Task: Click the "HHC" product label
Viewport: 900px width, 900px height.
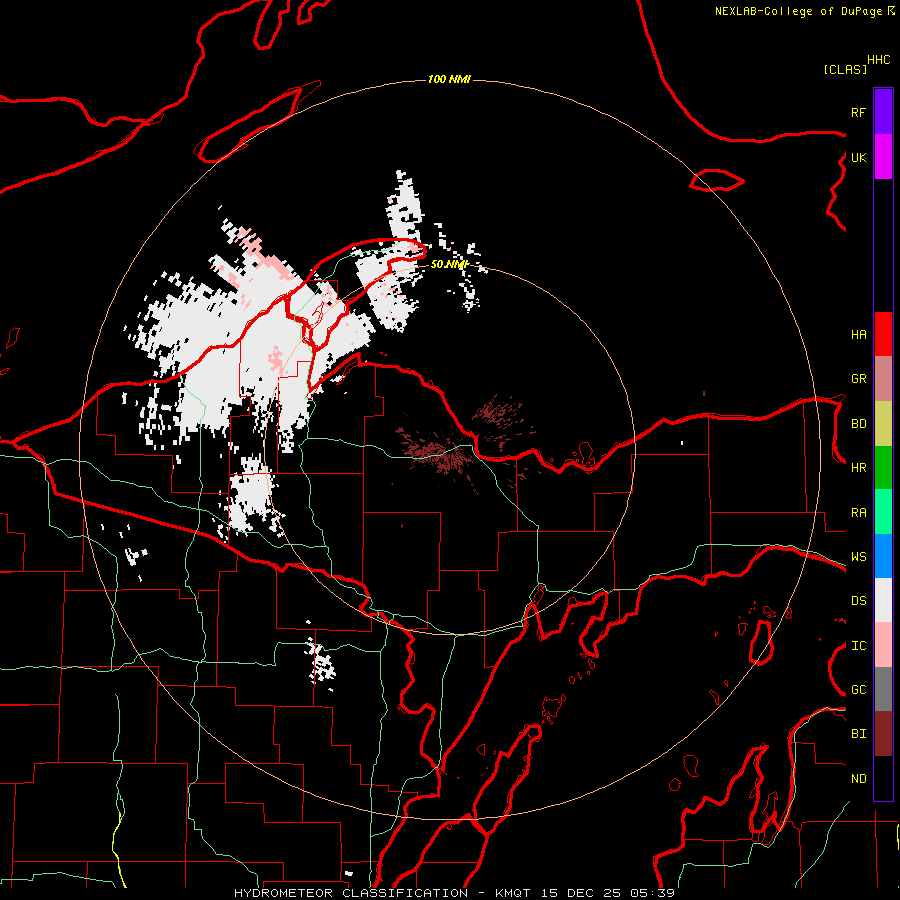Action: [x=879, y=60]
